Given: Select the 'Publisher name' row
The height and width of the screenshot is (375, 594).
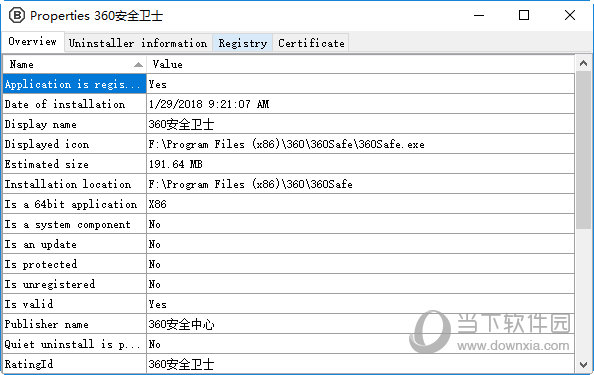Looking at the screenshot, I should click(289, 324).
